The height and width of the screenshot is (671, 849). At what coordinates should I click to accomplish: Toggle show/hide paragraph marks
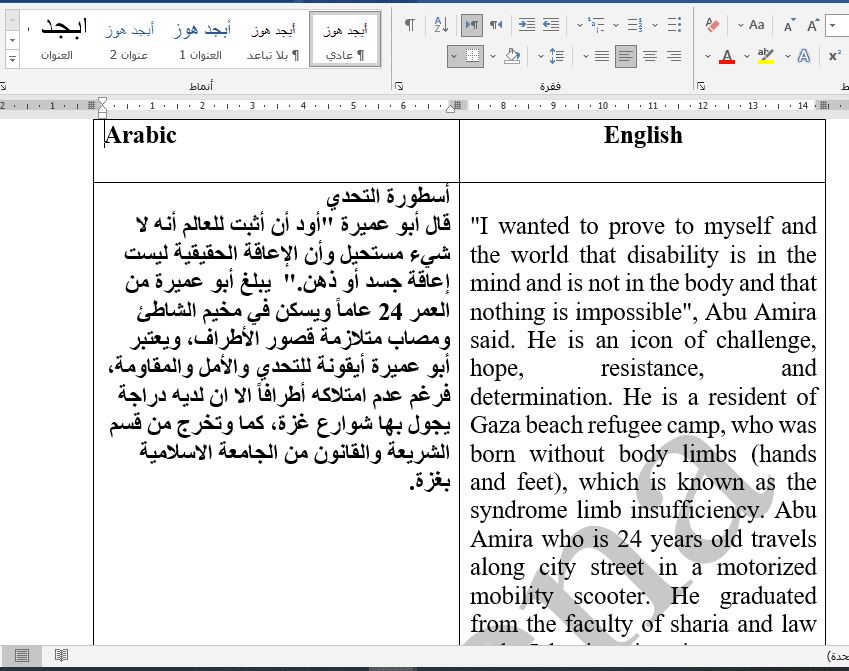[x=410, y=25]
